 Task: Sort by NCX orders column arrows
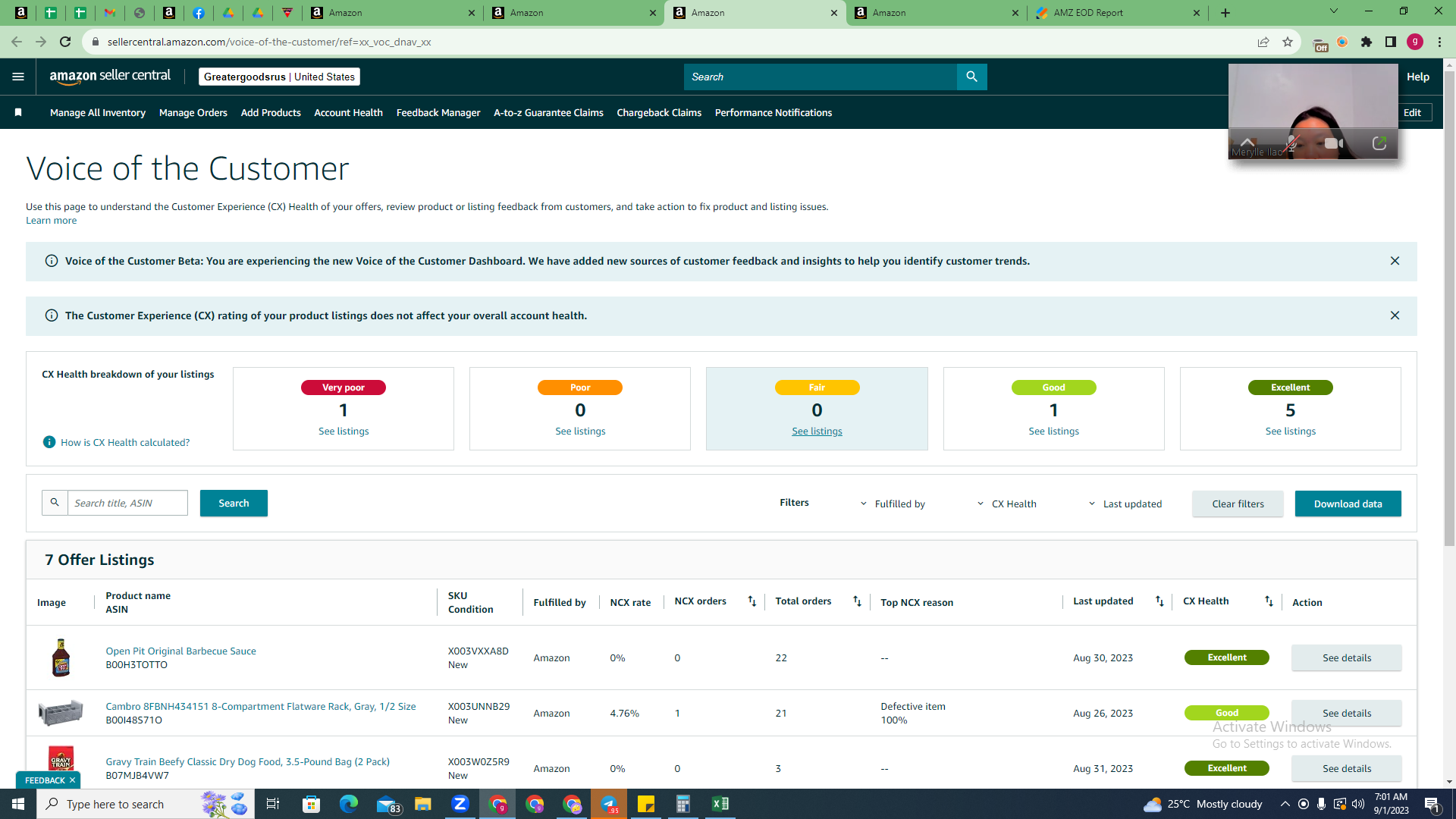click(x=752, y=601)
